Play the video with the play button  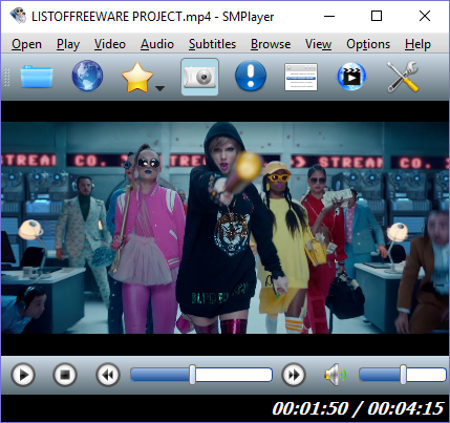(x=23, y=375)
